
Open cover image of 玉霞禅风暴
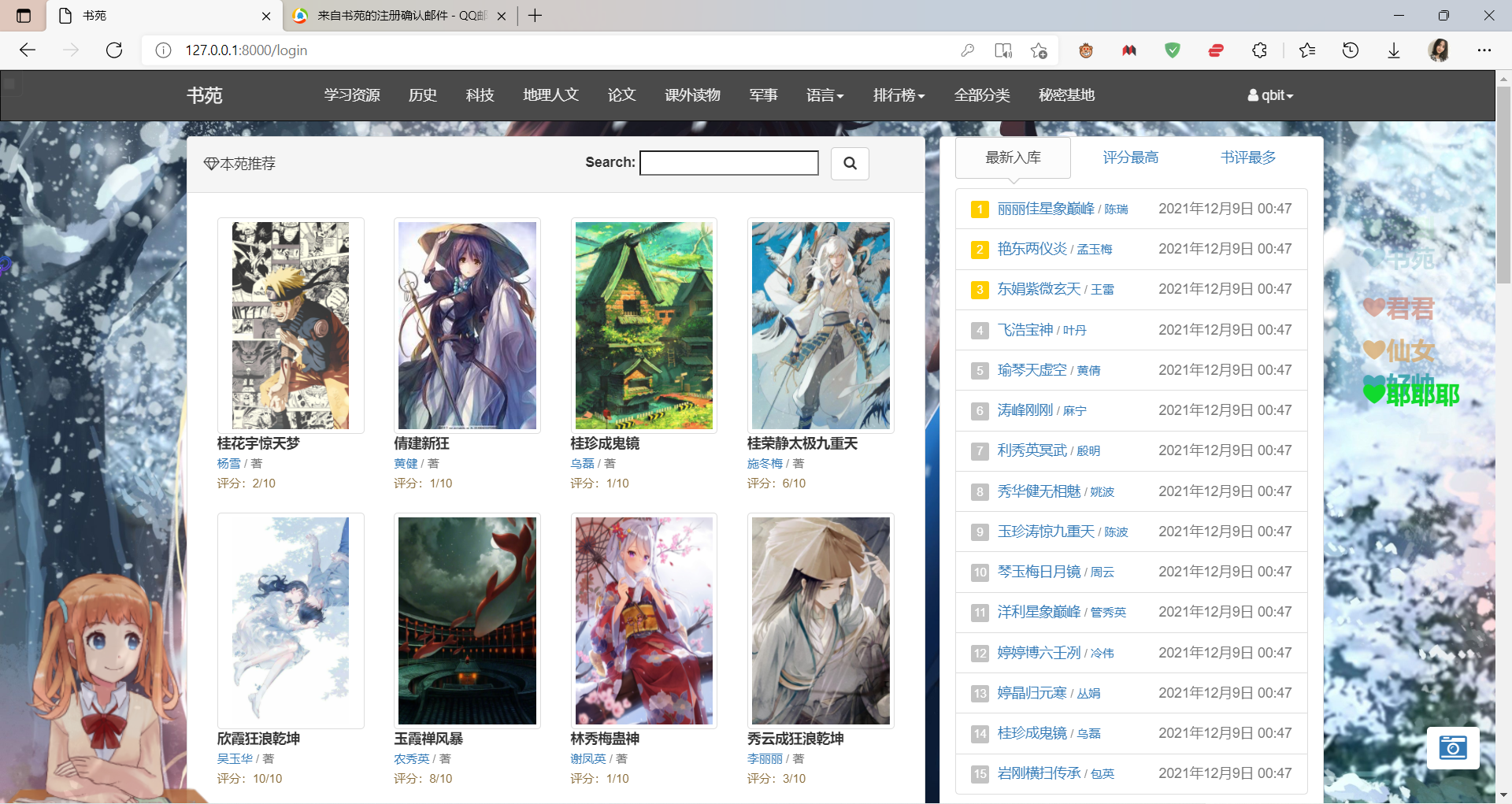tap(467, 621)
